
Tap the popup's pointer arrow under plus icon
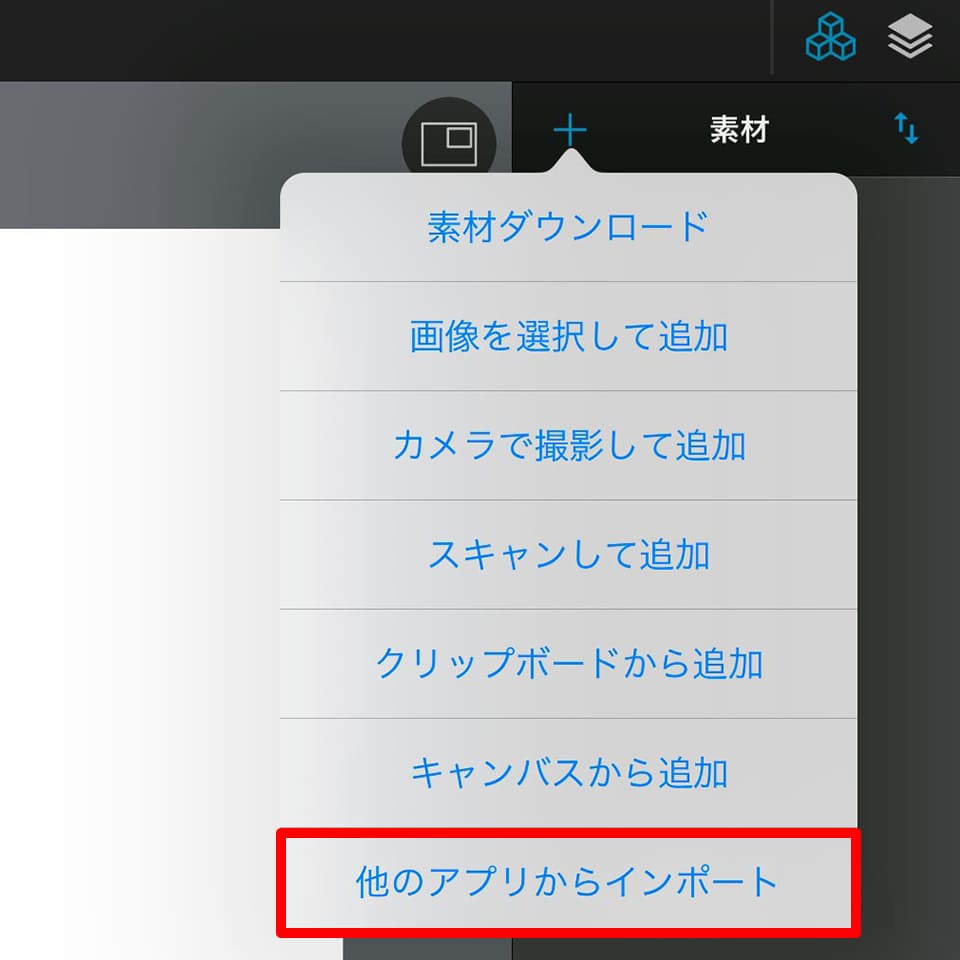[x=571, y=162]
